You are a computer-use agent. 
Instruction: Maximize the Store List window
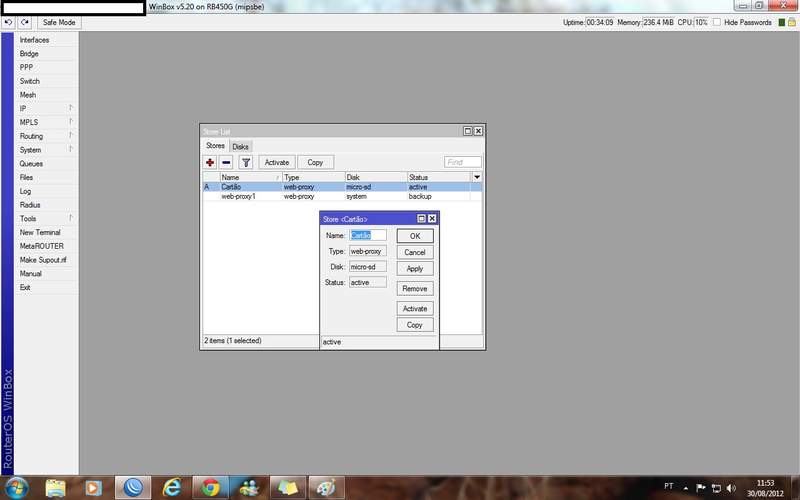[x=467, y=131]
